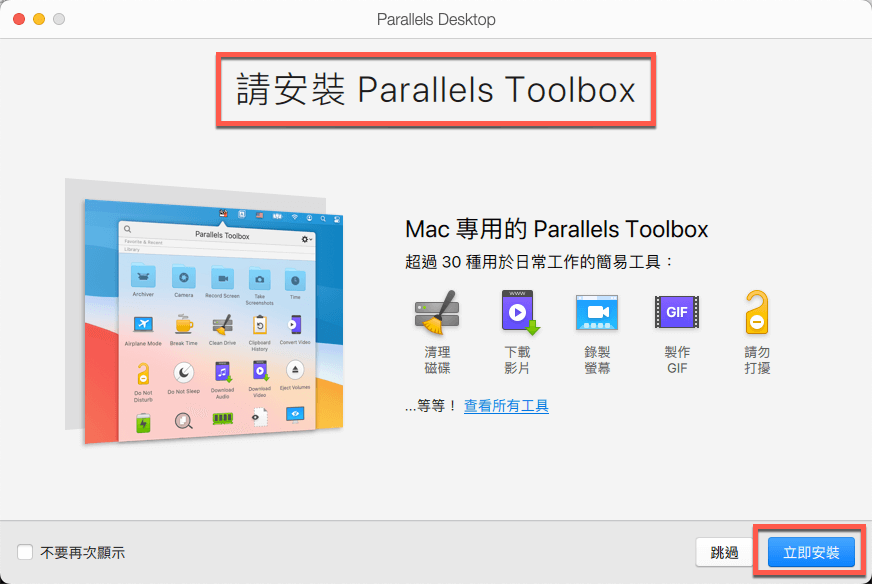Enable the 不要再次顯示 checkbox
Screen dimensions: 872x584
25,552
